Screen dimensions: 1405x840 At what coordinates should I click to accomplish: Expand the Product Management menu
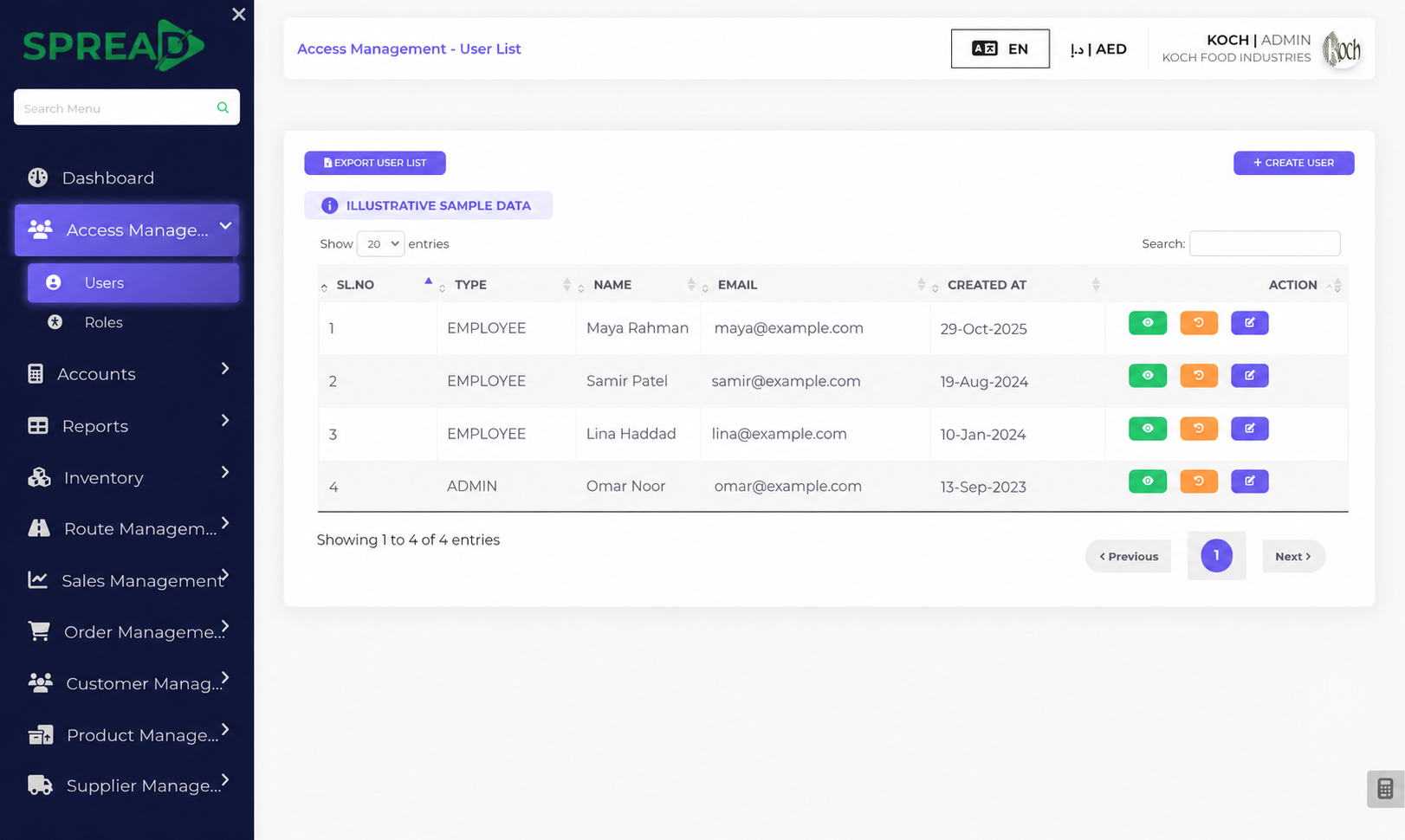pos(126,734)
